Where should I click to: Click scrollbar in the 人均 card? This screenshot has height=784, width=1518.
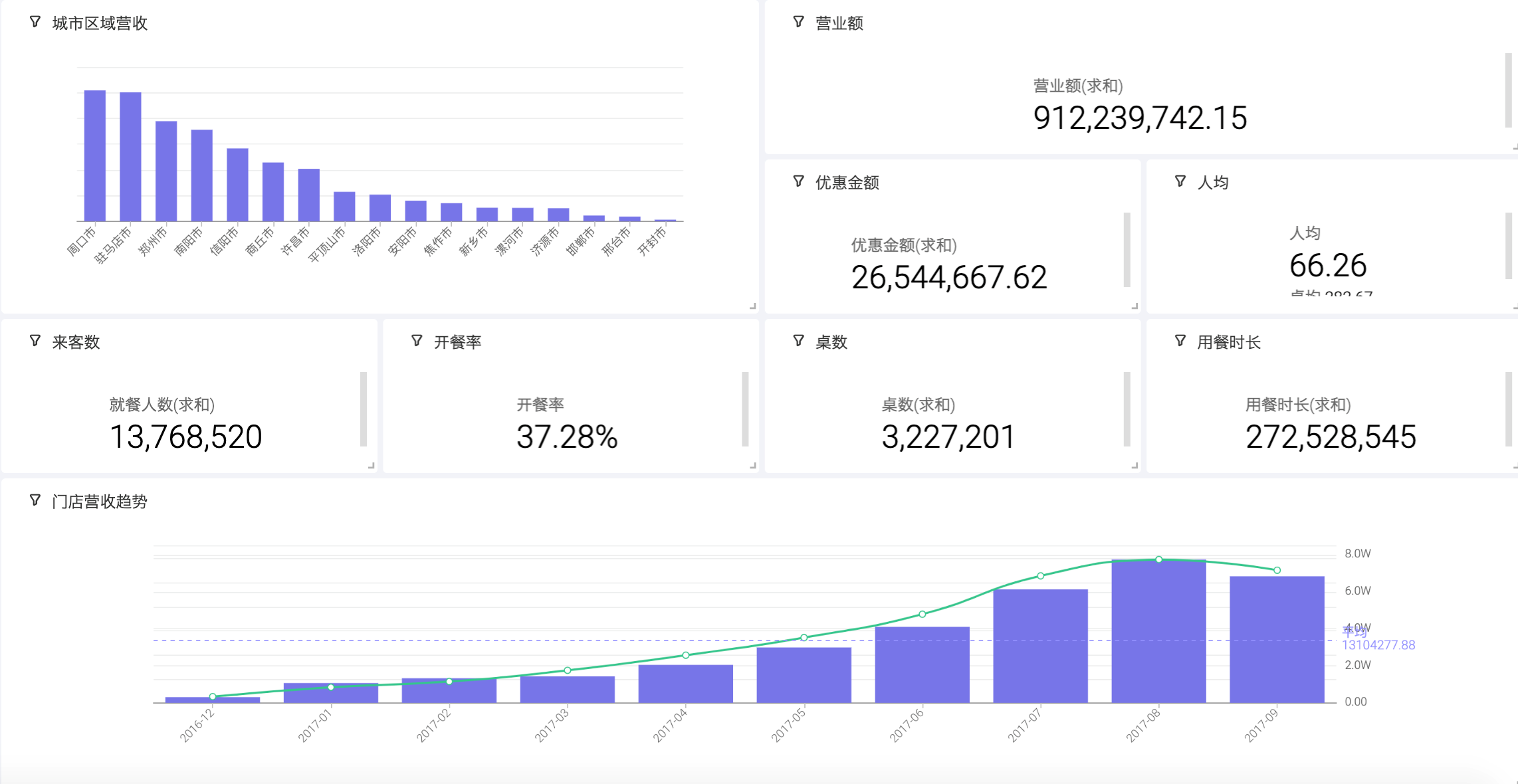click(1508, 246)
